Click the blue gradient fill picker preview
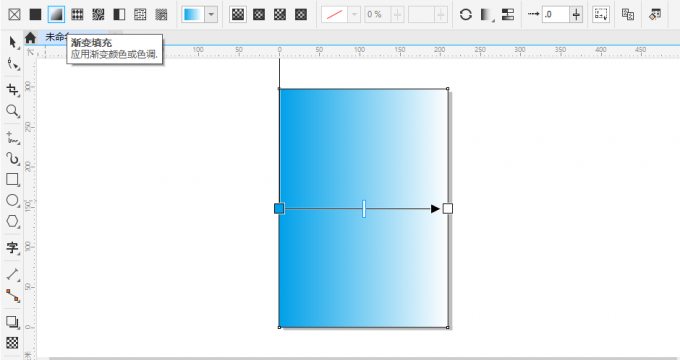 (193, 14)
